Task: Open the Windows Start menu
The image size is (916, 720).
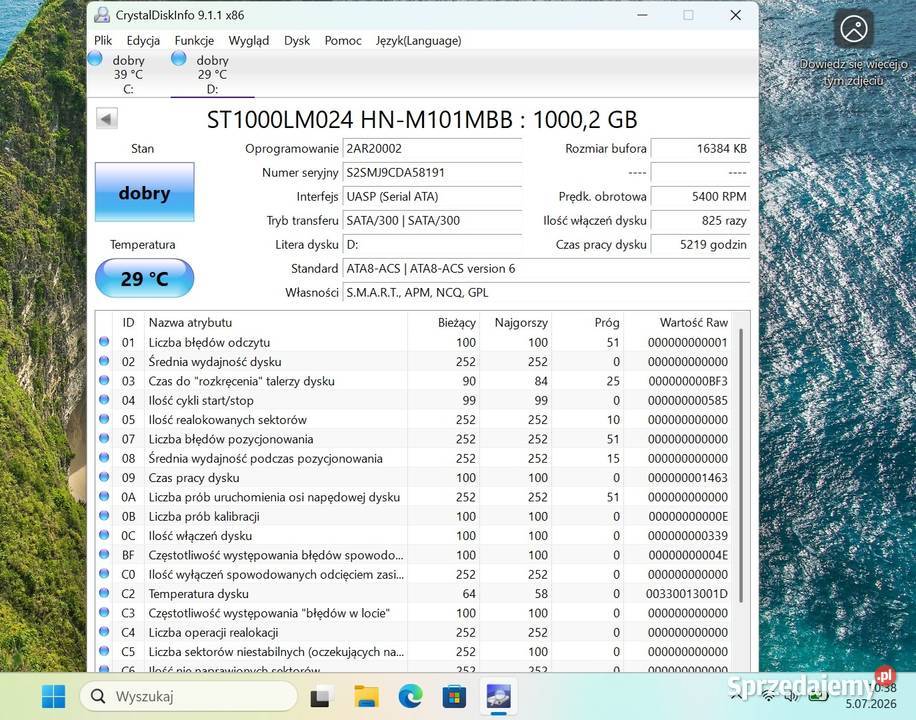Action: pyautogui.click(x=54, y=696)
